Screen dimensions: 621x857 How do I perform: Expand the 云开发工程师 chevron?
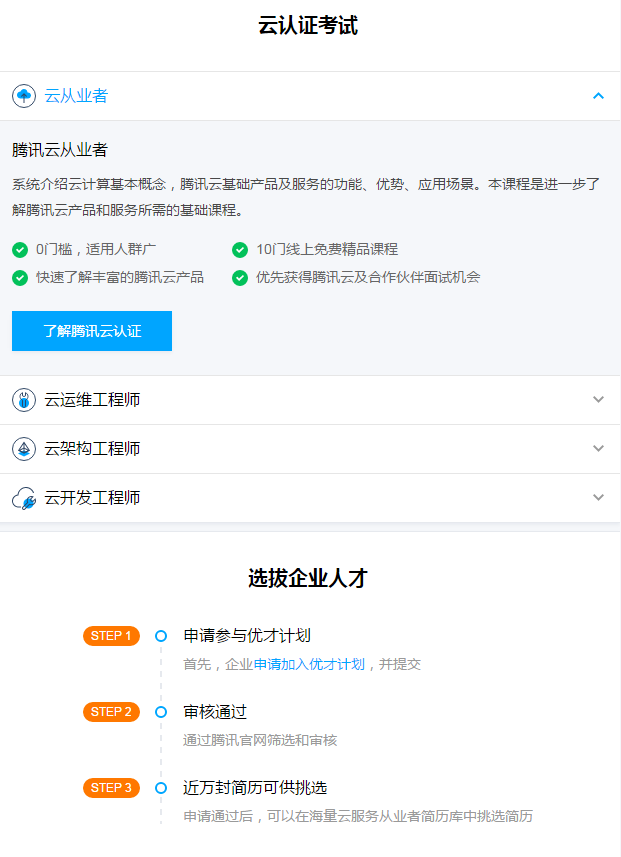[x=598, y=498]
